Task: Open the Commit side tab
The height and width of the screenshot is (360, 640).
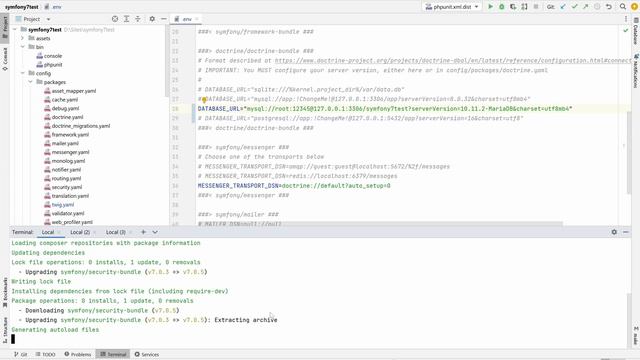Action: 5,59
